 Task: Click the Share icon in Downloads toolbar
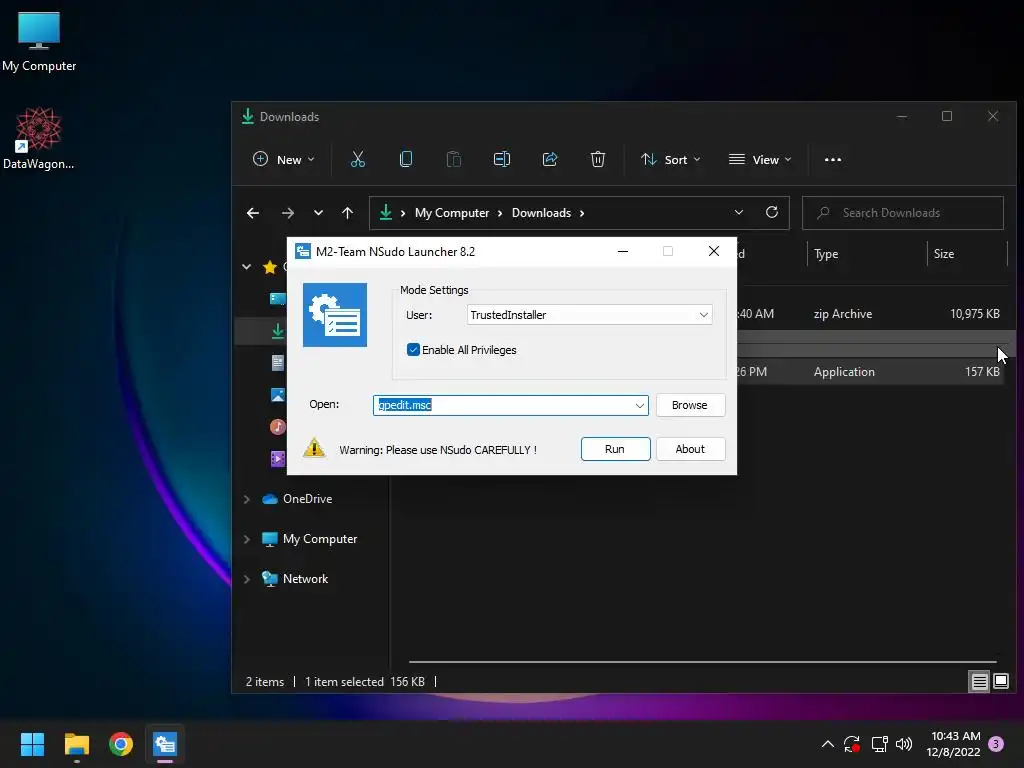[x=550, y=159]
